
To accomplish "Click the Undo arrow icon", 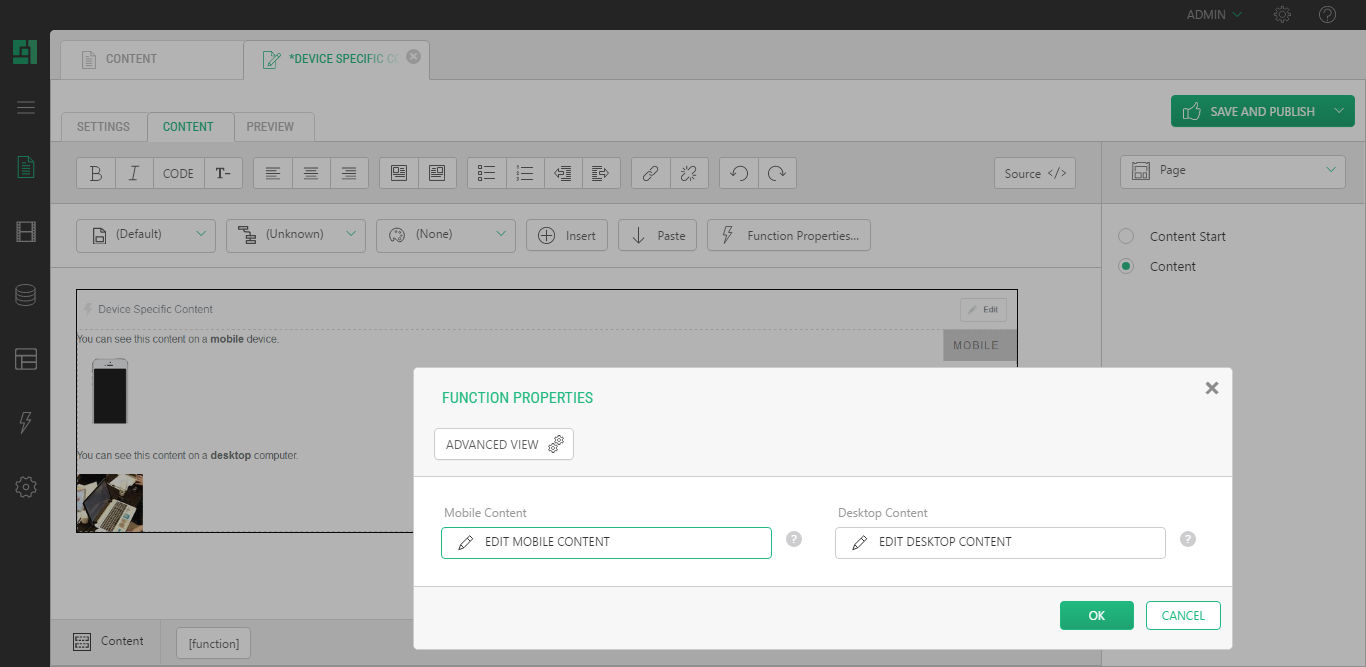I will click(739, 173).
